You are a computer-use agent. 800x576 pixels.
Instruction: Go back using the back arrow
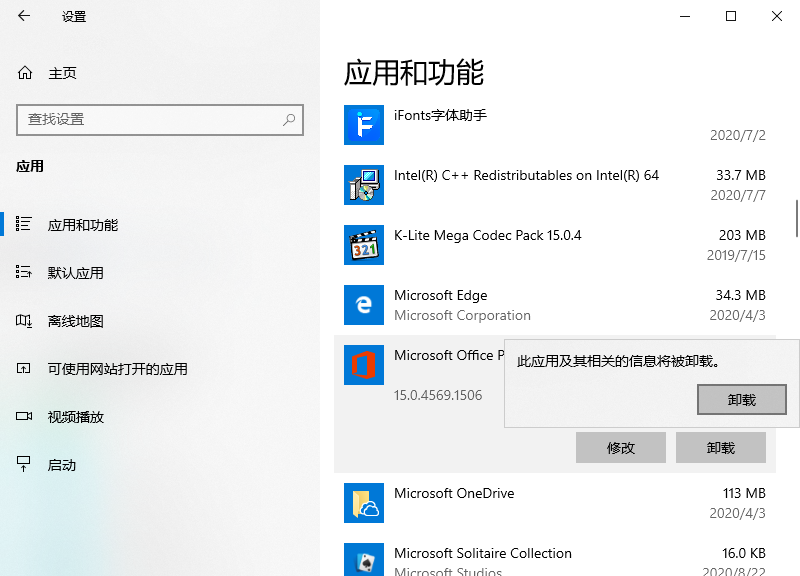[x=24, y=16]
